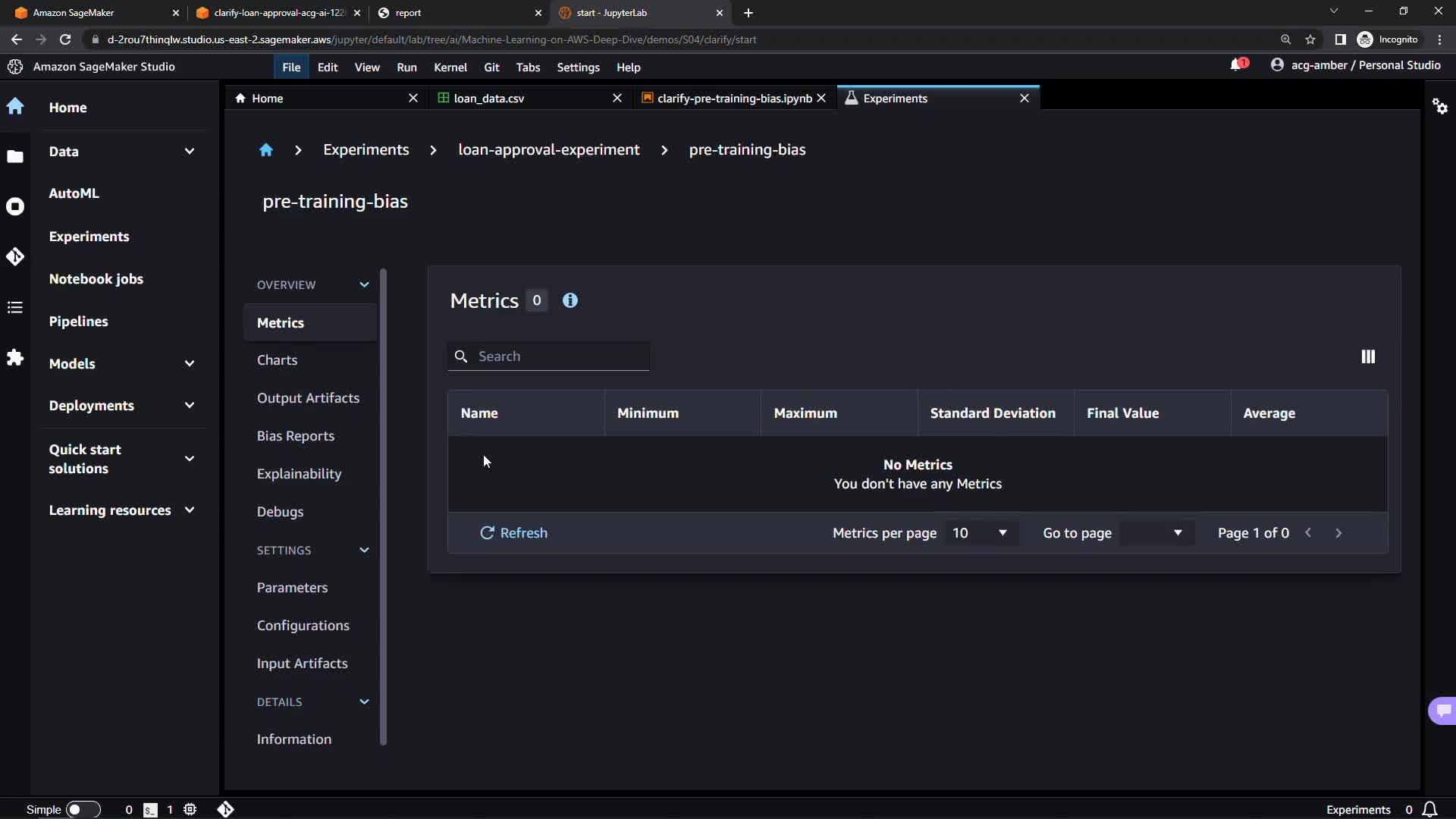This screenshot has width=1456, height=819.
Task: Open the Metrics per page dropdown
Action: coord(980,533)
